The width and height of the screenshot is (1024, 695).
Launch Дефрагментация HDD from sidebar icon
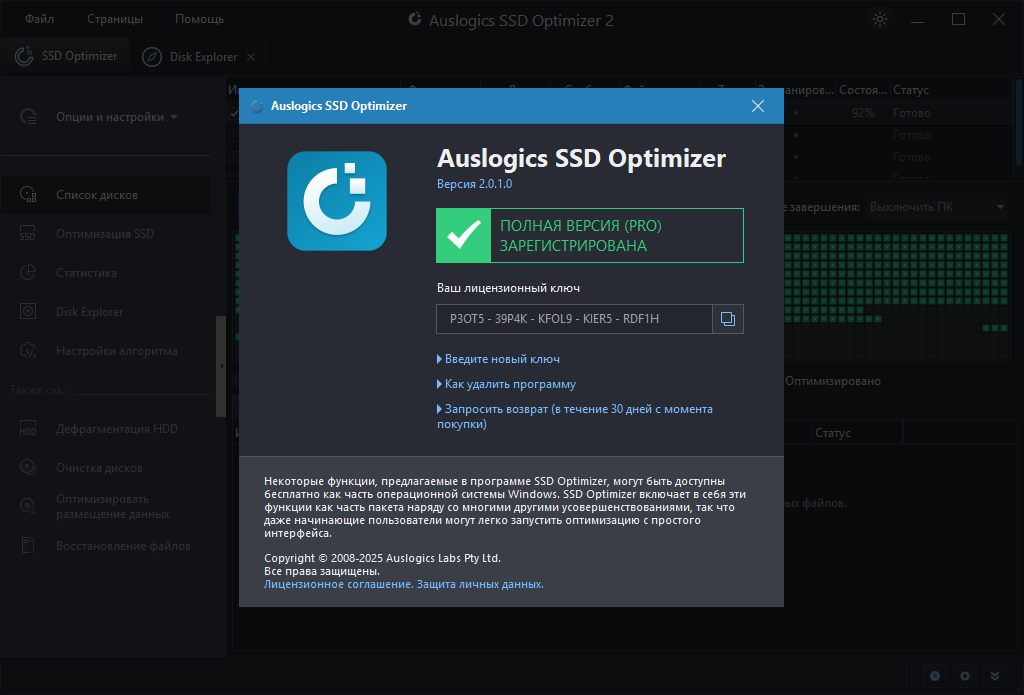point(28,428)
